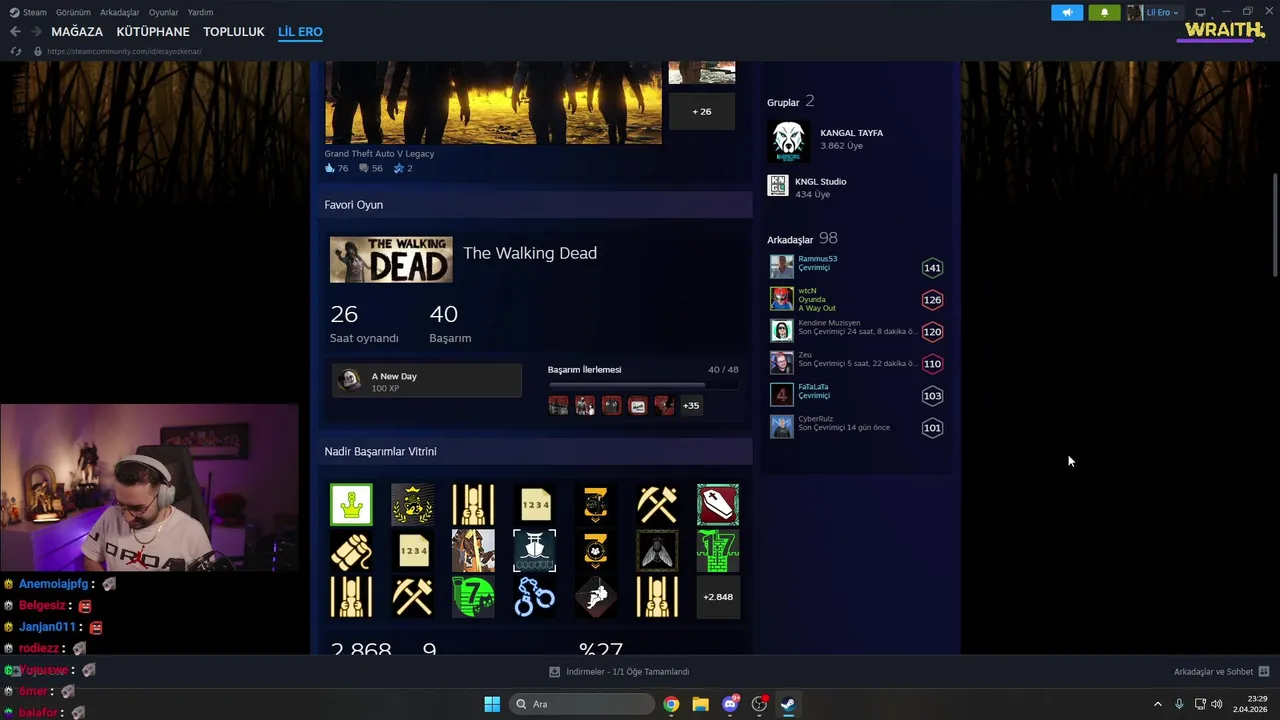Click the thumbs-up icon with 76 likes
This screenshot has height=720, width=1280.
330,168
